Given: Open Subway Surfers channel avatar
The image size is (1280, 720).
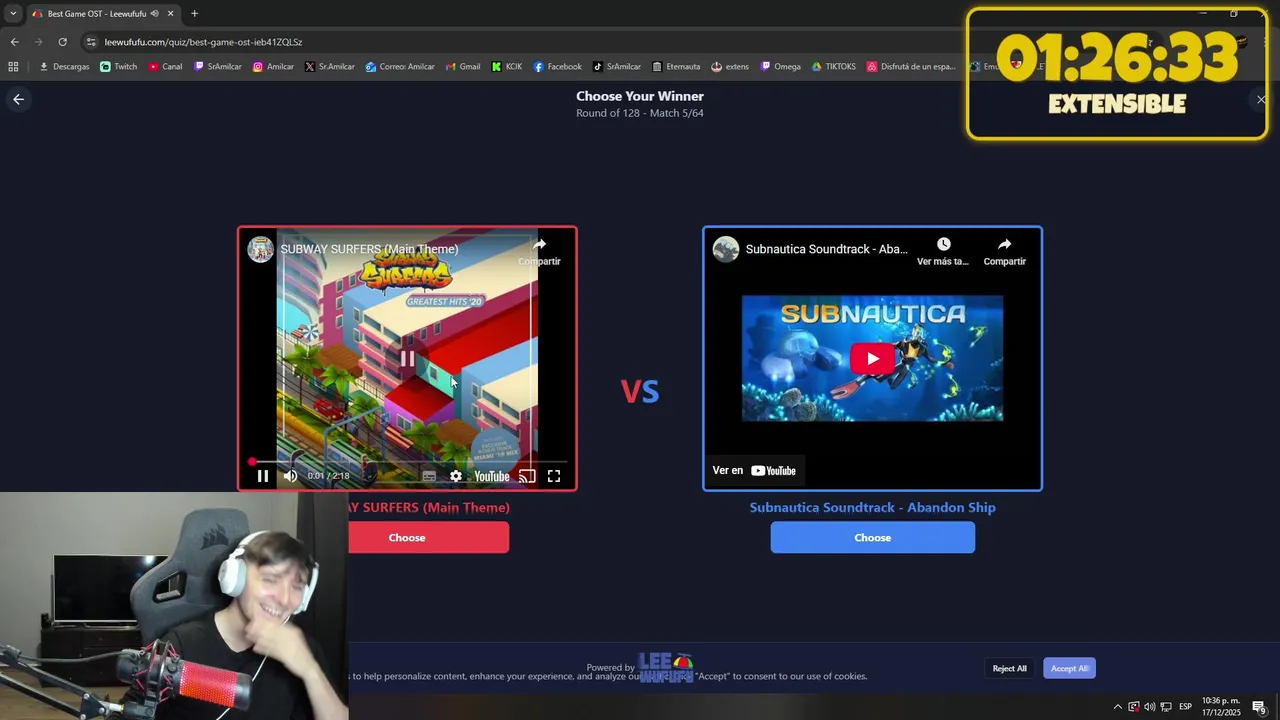Looking at the screenshot, I should 261,249.
